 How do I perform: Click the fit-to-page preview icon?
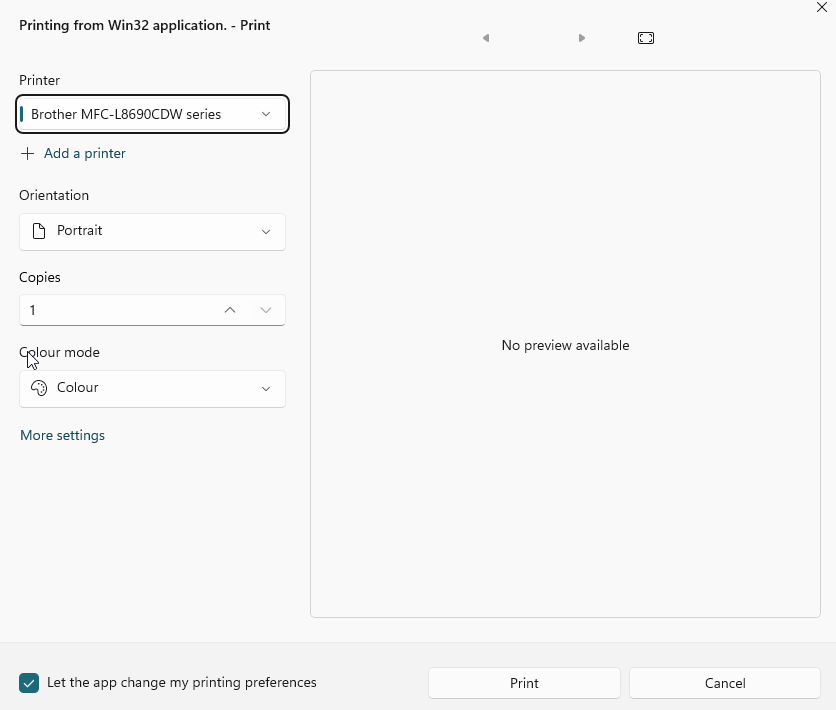click(x=646, y=38)
